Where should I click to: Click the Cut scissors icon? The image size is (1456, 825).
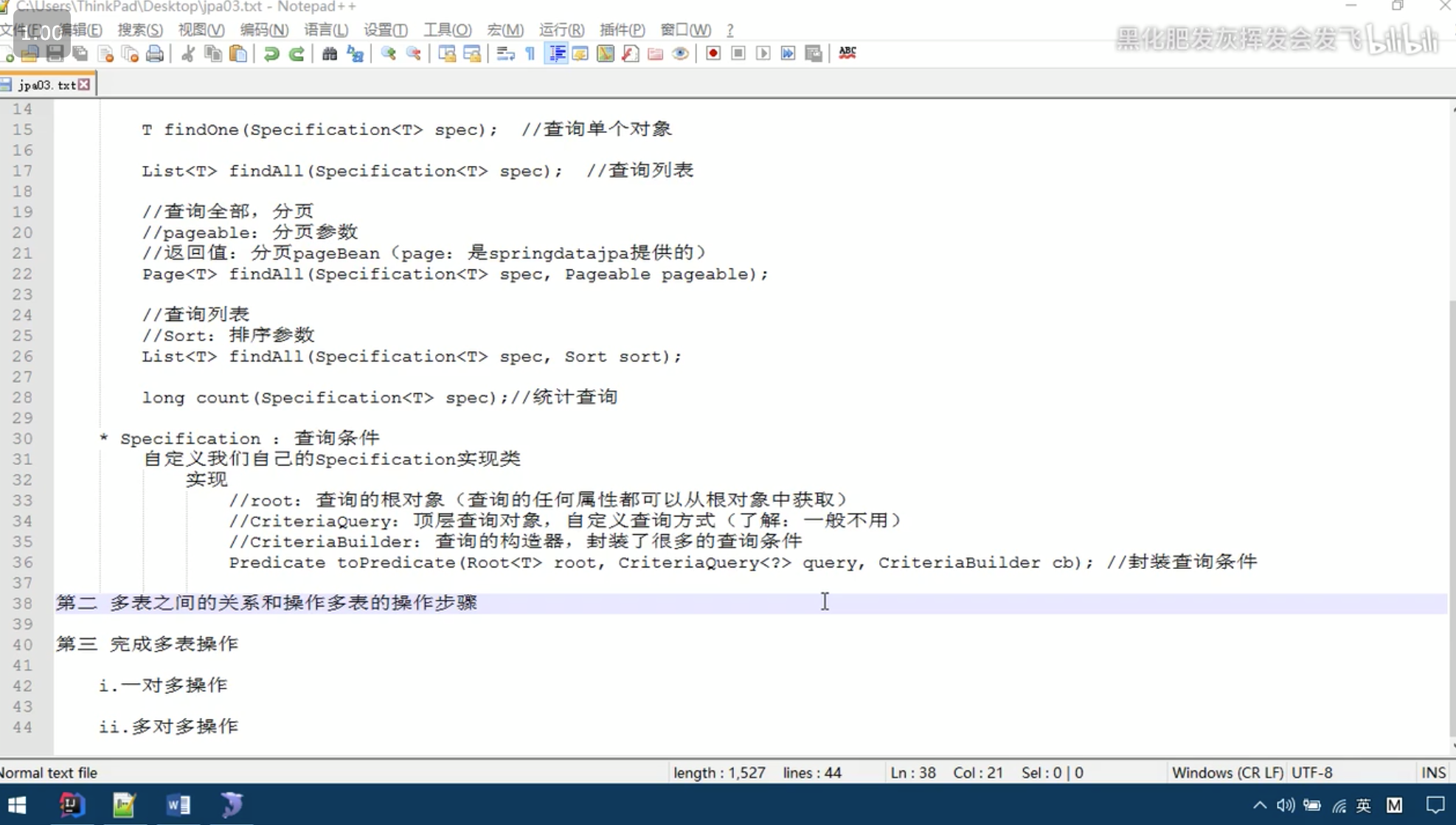[188, 53]
